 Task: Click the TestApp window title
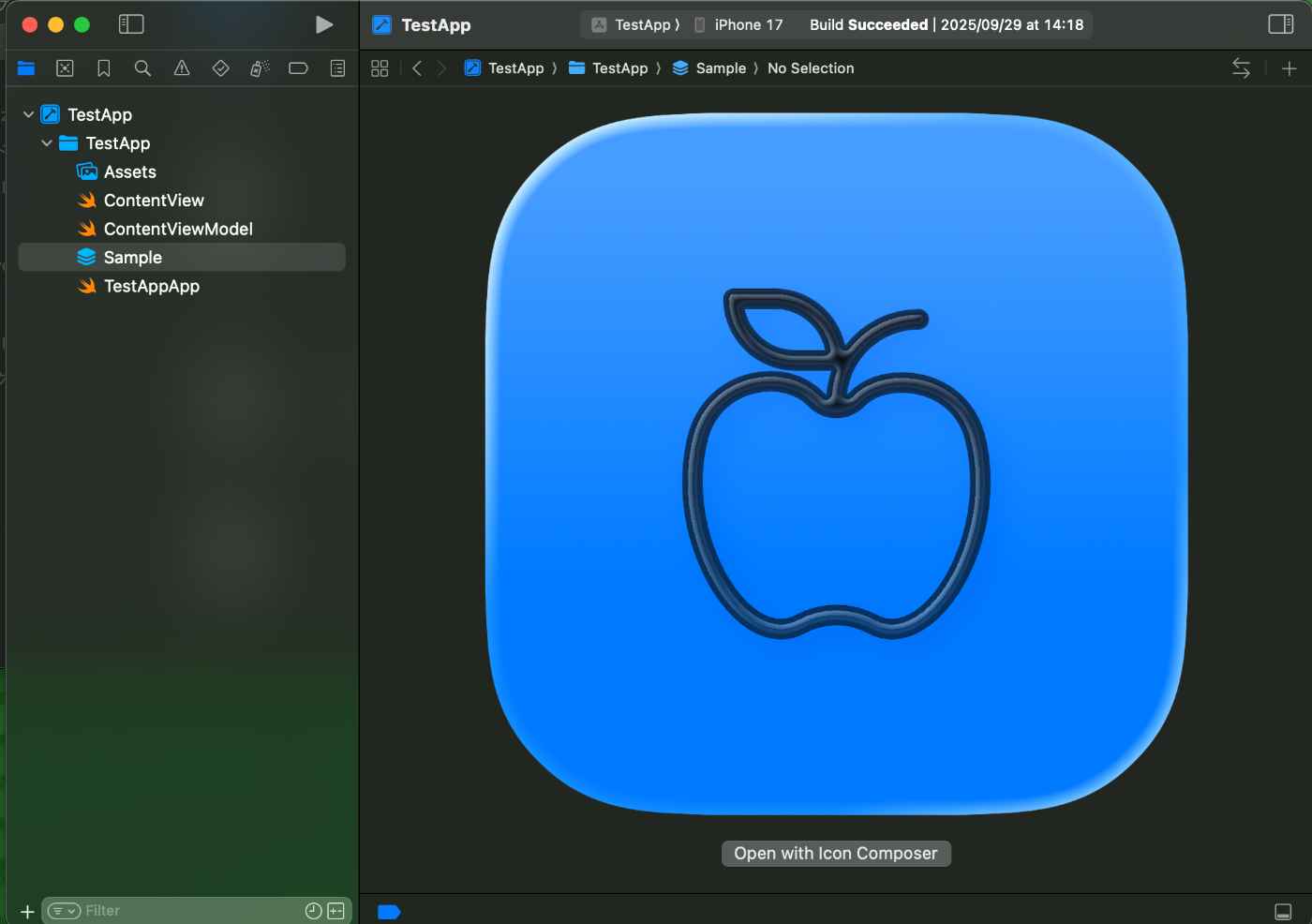point(436,25)
